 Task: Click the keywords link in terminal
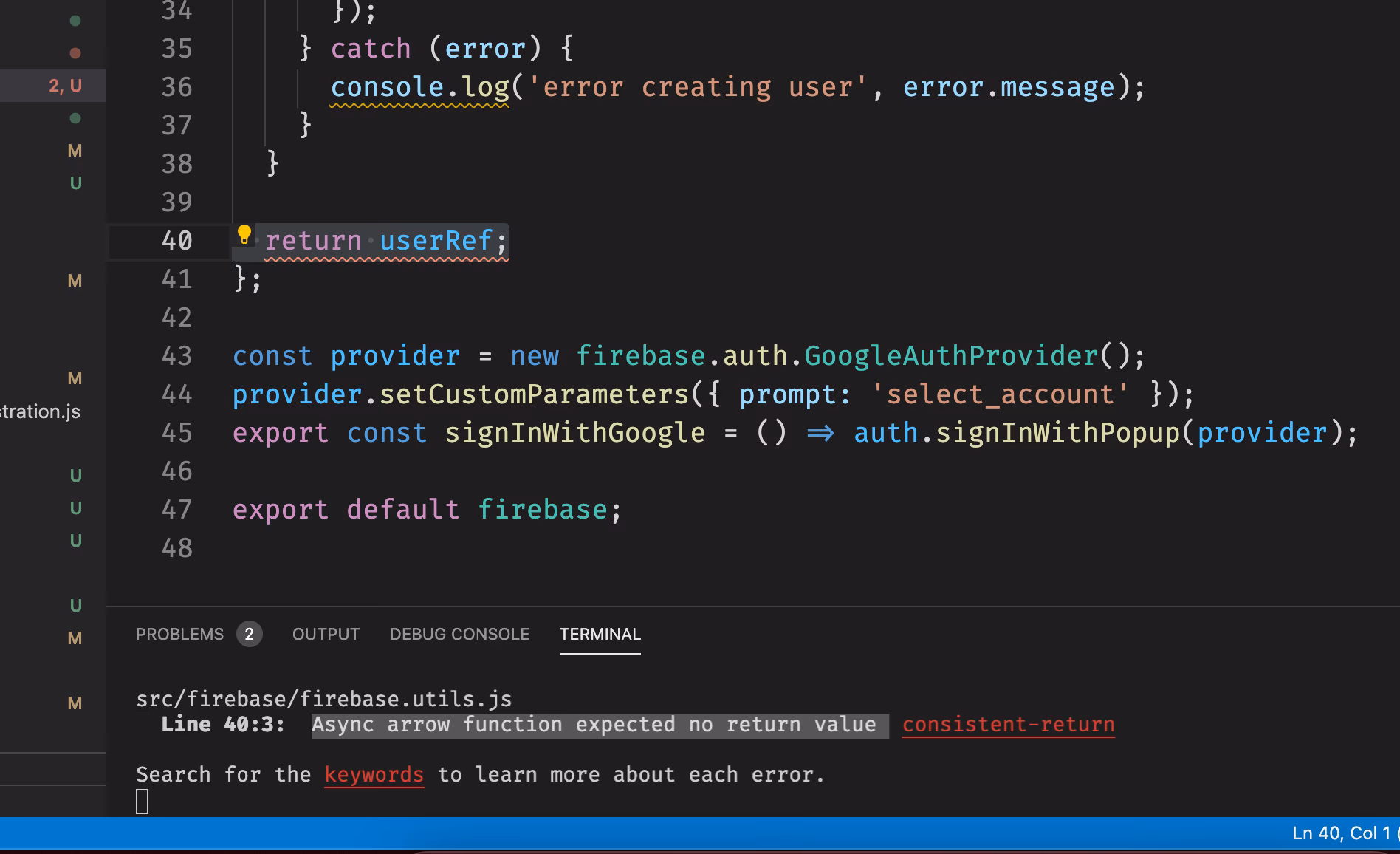pos(374,775)
